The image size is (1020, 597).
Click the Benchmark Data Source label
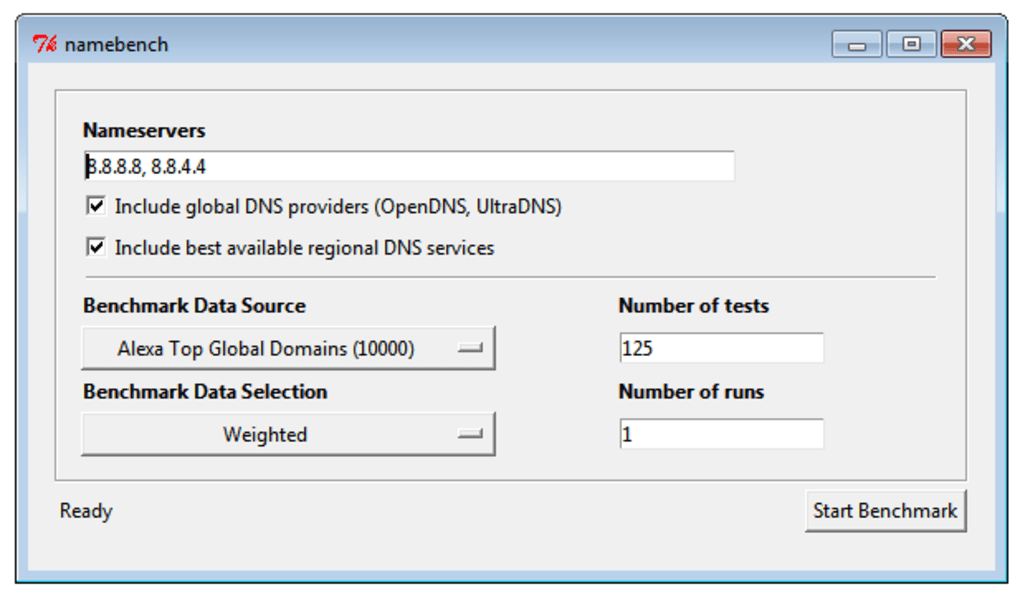pos(194,306)
